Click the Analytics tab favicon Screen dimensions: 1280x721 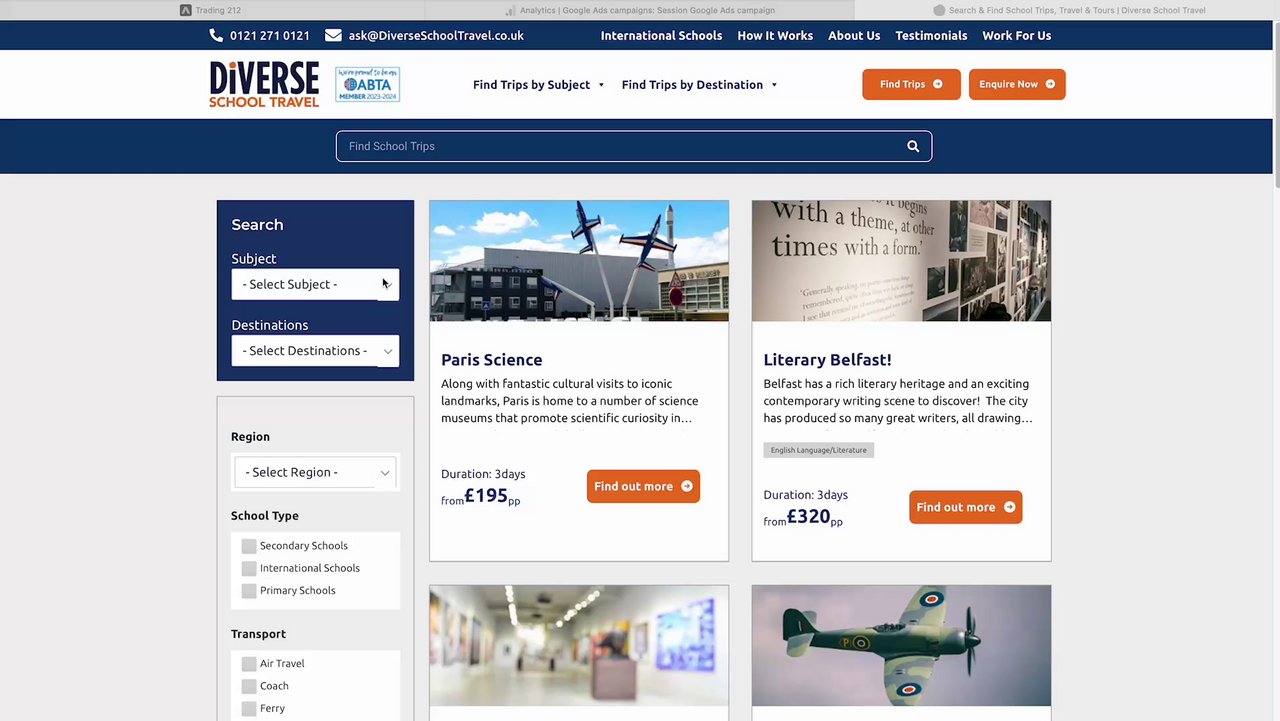coord(510,10)
